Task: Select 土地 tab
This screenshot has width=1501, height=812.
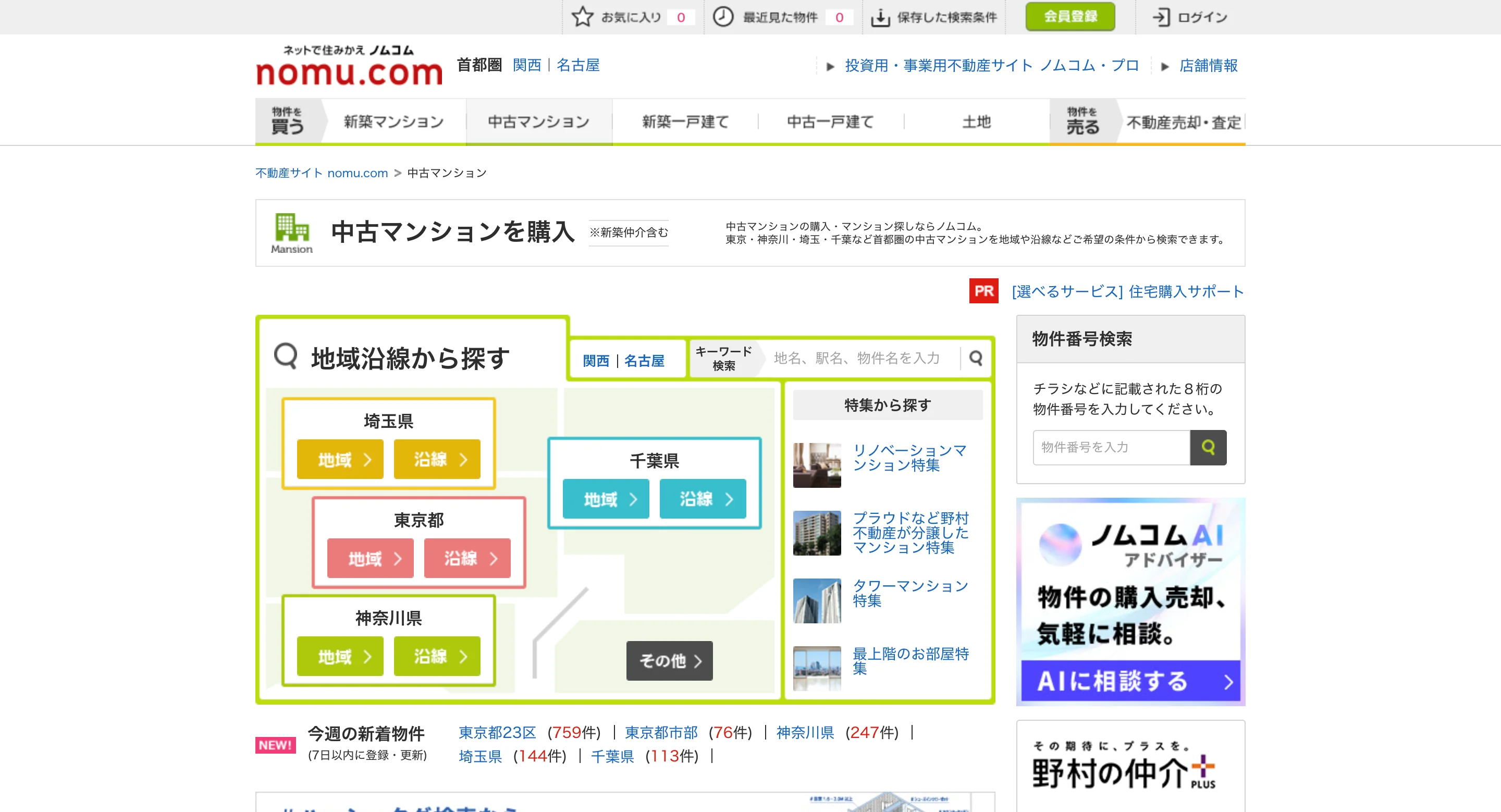Action: point(977,122)
